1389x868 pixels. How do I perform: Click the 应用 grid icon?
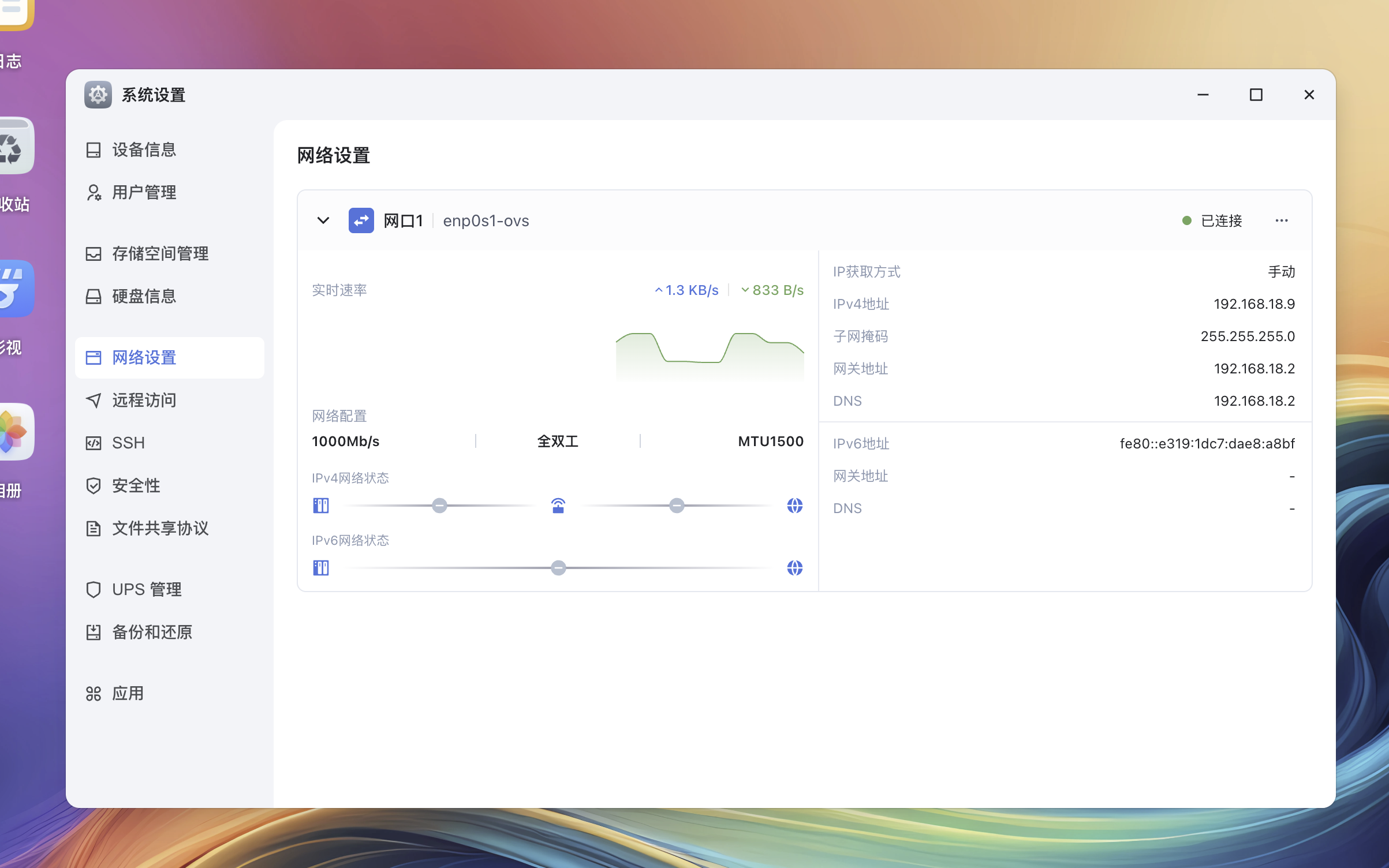(94, 694)
